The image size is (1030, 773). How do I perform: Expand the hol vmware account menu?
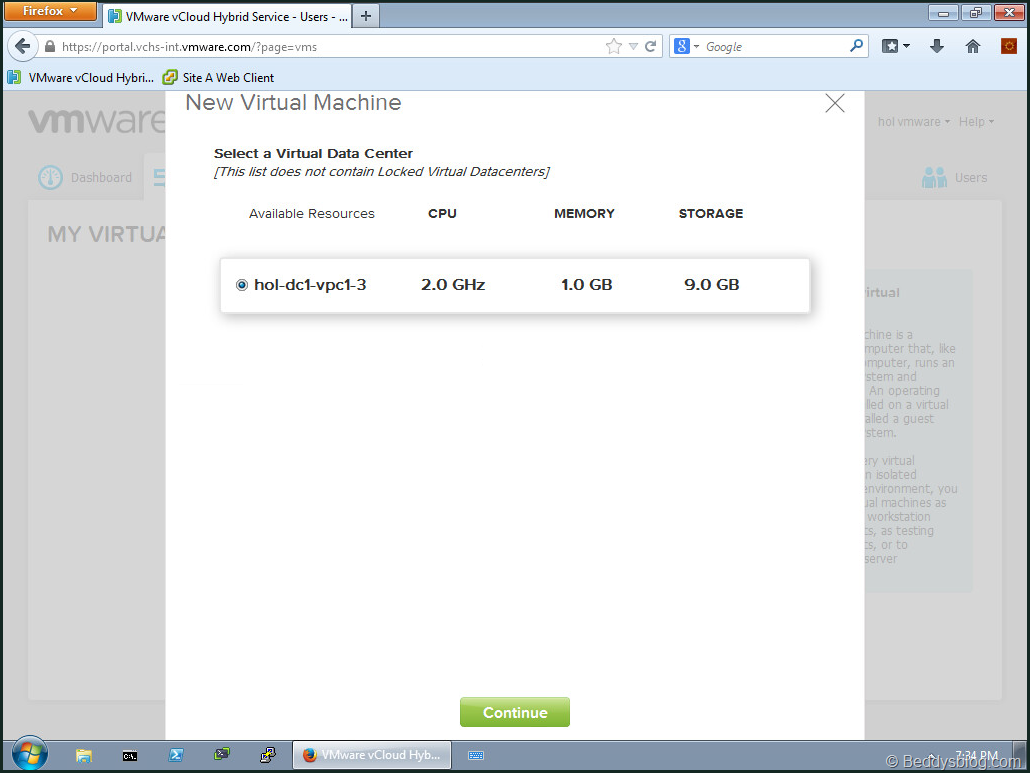[914, 121]
